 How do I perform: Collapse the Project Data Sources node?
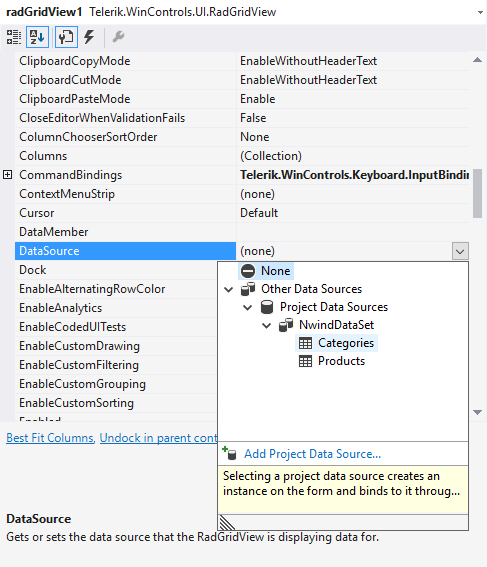[247, 307]
